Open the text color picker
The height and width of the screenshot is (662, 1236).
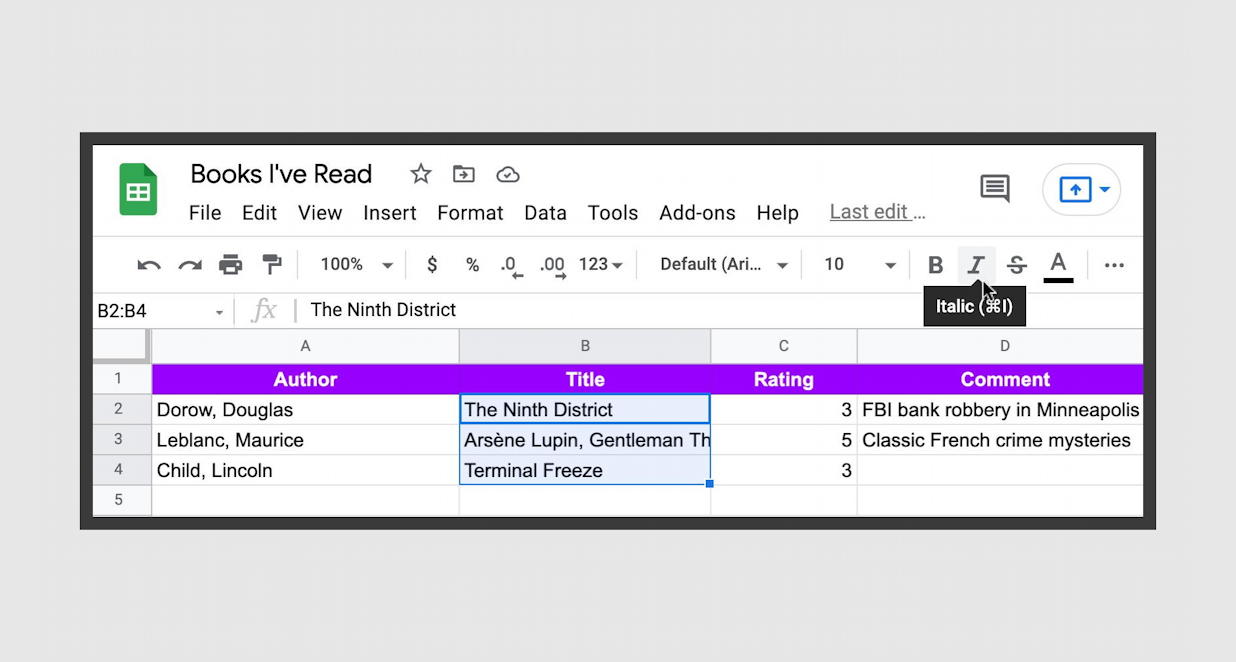pos(1058,264)
